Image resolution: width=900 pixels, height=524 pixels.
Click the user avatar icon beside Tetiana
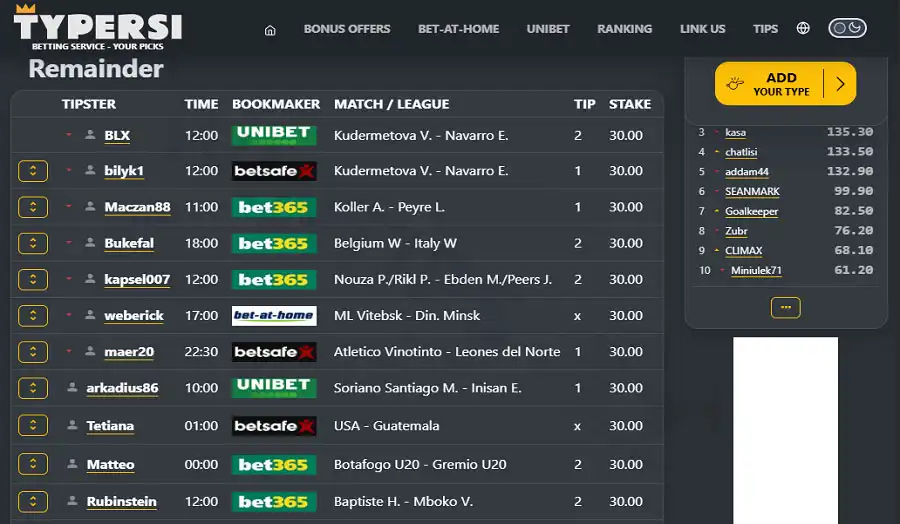tap(72, 425)
